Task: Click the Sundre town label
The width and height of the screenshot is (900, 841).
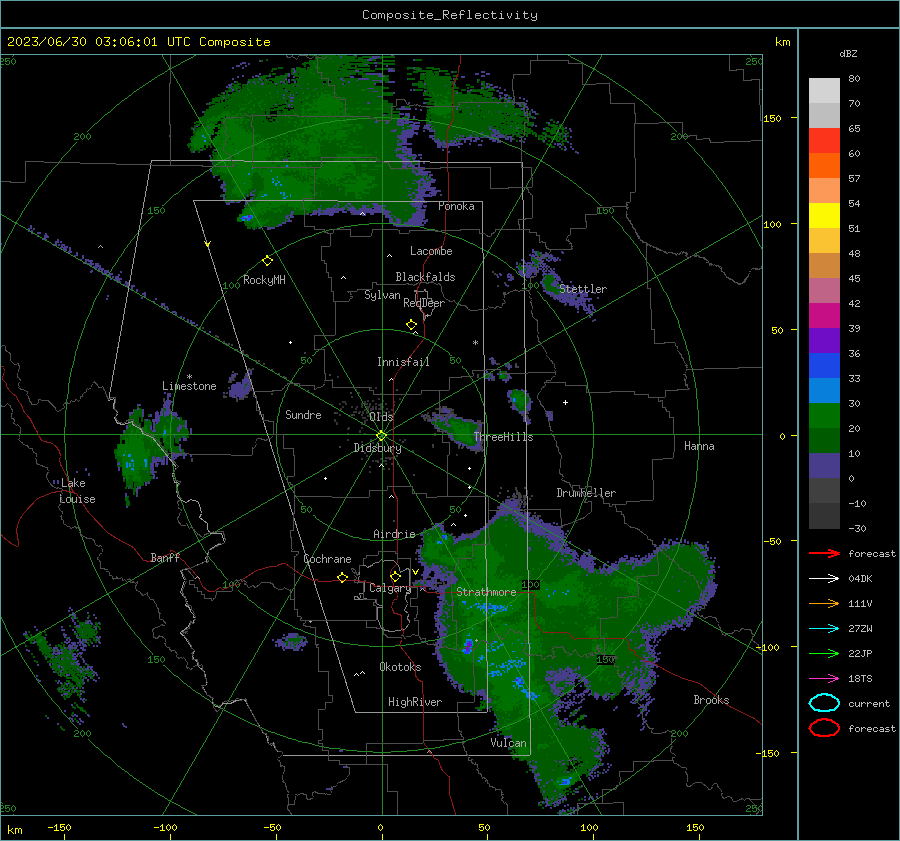Action: (303, 414)
